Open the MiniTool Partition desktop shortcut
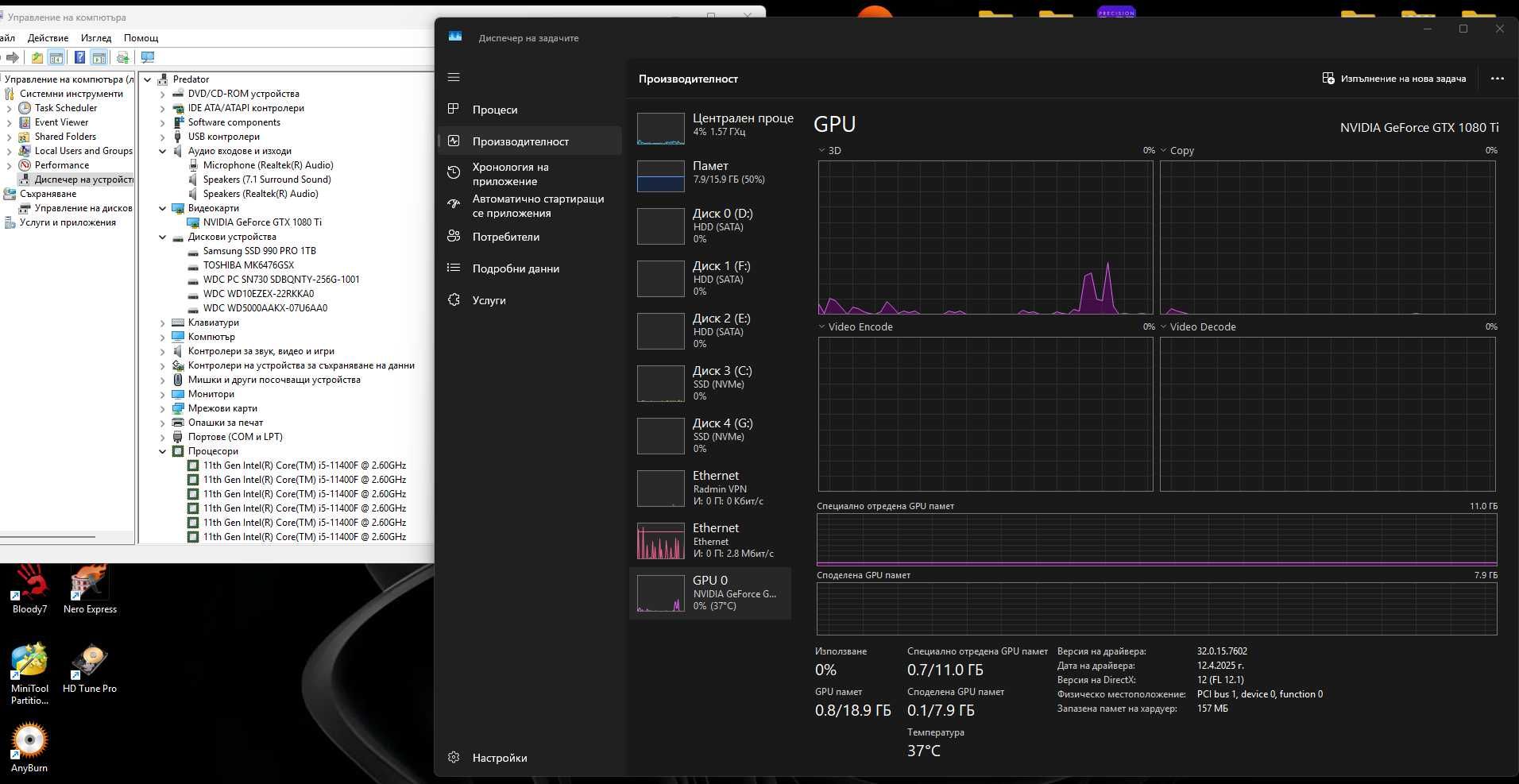This screenshot has height=784, width=1519. click(29, 674)
